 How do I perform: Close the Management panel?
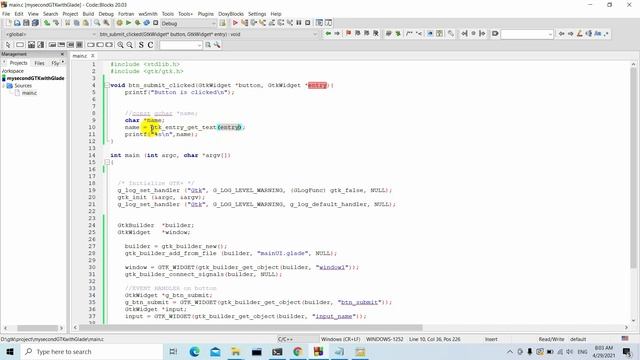click(x=62, y=54)
